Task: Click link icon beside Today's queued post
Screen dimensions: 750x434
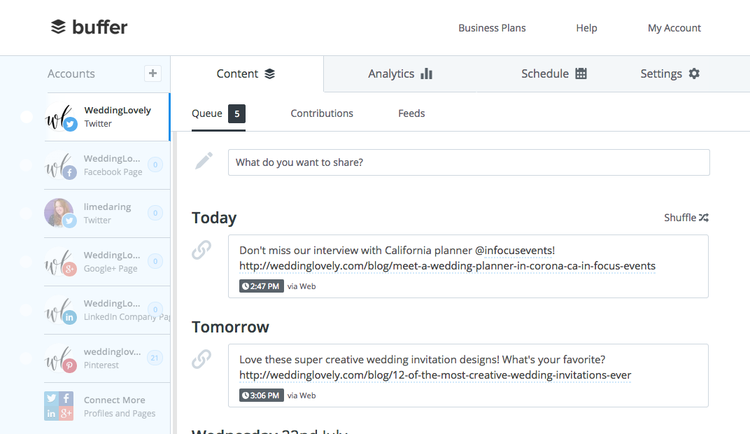Action: (x=201, y=250)
